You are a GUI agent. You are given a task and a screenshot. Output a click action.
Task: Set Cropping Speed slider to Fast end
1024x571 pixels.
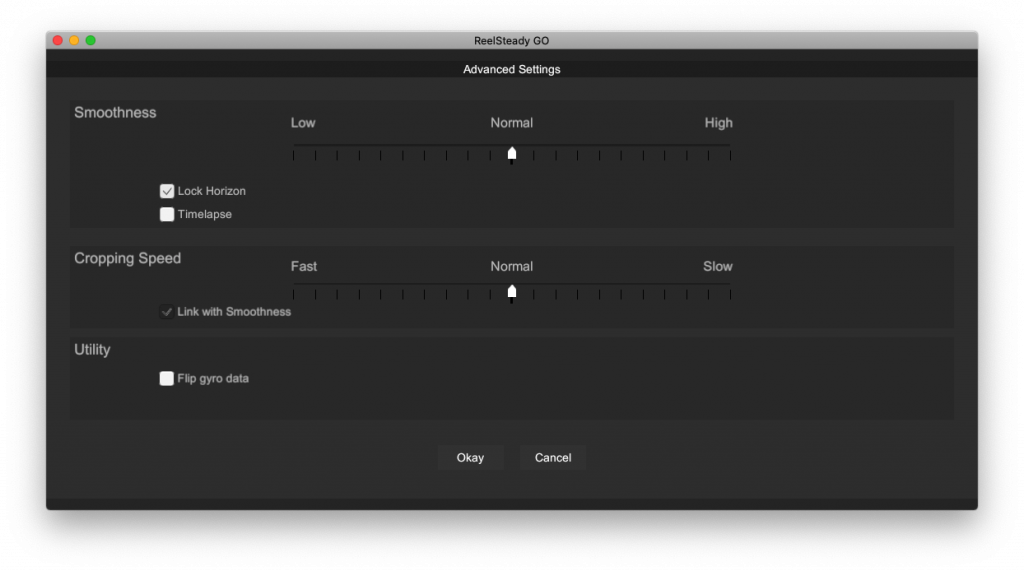pos(294,293)
